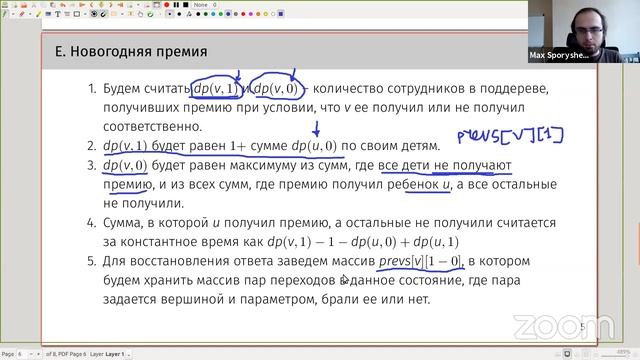Select the Eraser tool
The width and height of the screenshot is (640, 360).
point(22,14)
